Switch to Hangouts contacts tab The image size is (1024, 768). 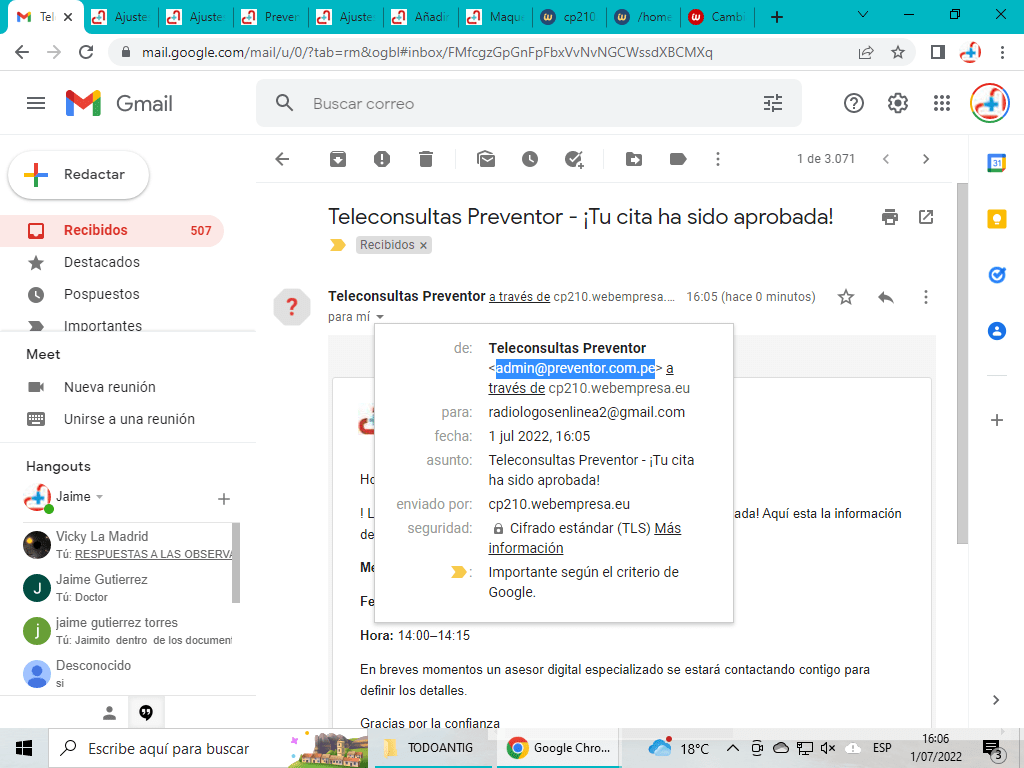tap(109, 712)
